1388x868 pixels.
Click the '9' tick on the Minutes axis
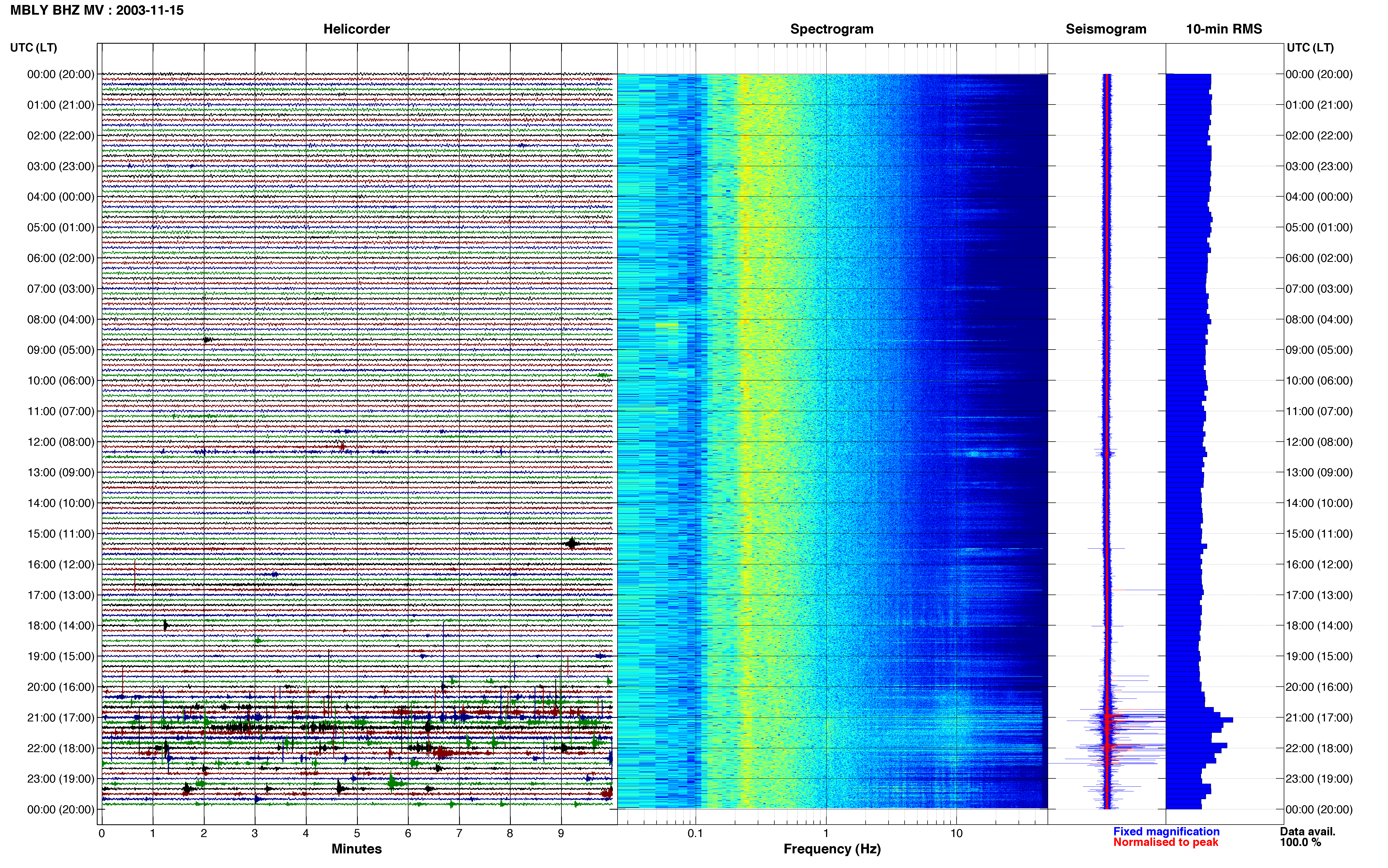pyautogui.click(x=561, y=833)
